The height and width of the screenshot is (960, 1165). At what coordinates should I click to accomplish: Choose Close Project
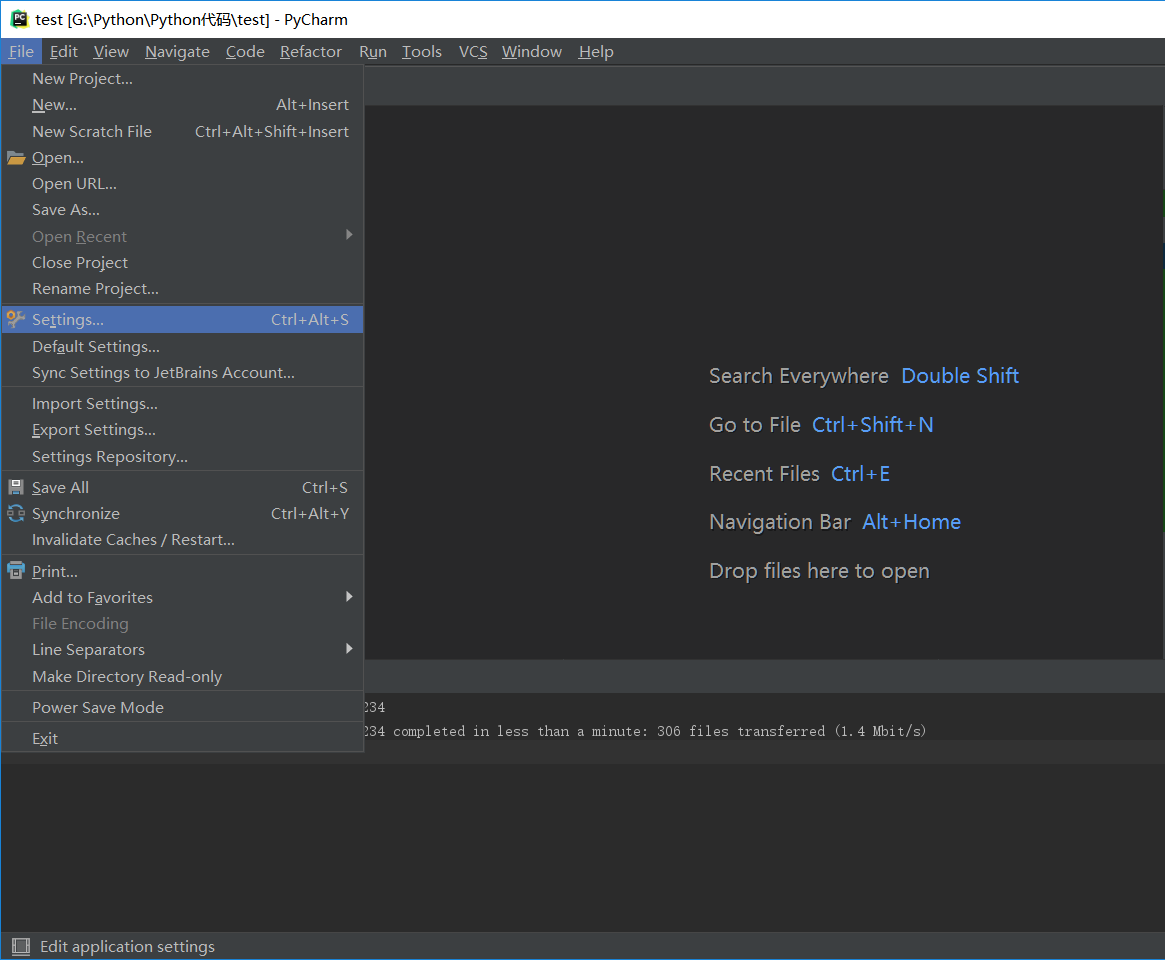[x=183, y=262]
